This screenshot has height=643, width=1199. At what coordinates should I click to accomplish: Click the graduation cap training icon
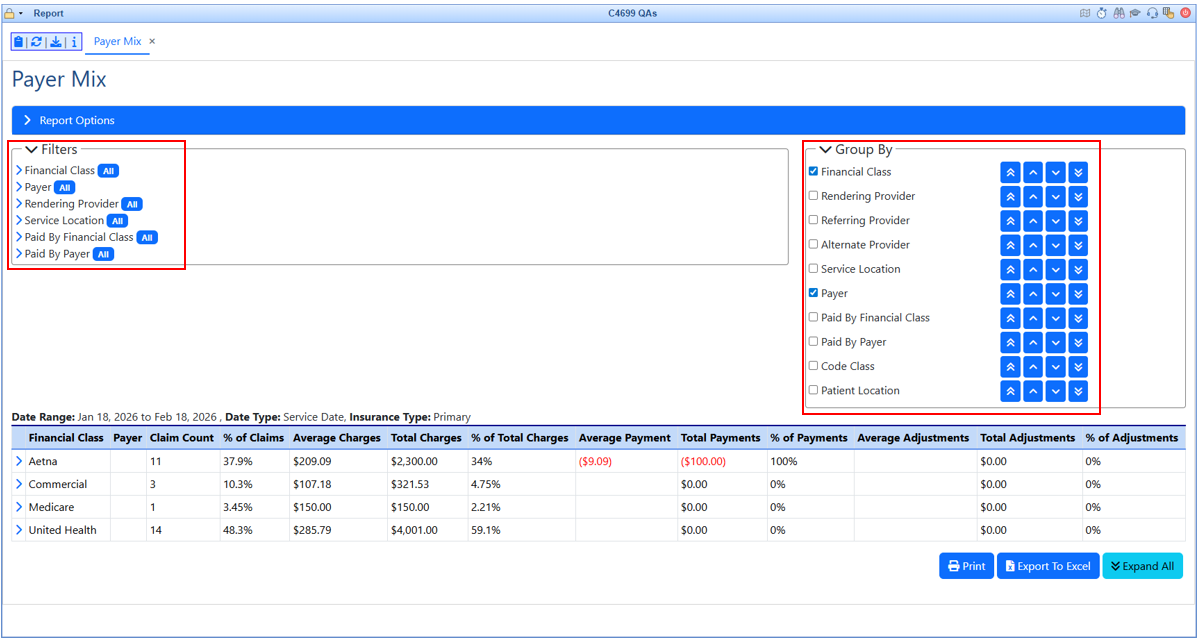point(1136,13)
